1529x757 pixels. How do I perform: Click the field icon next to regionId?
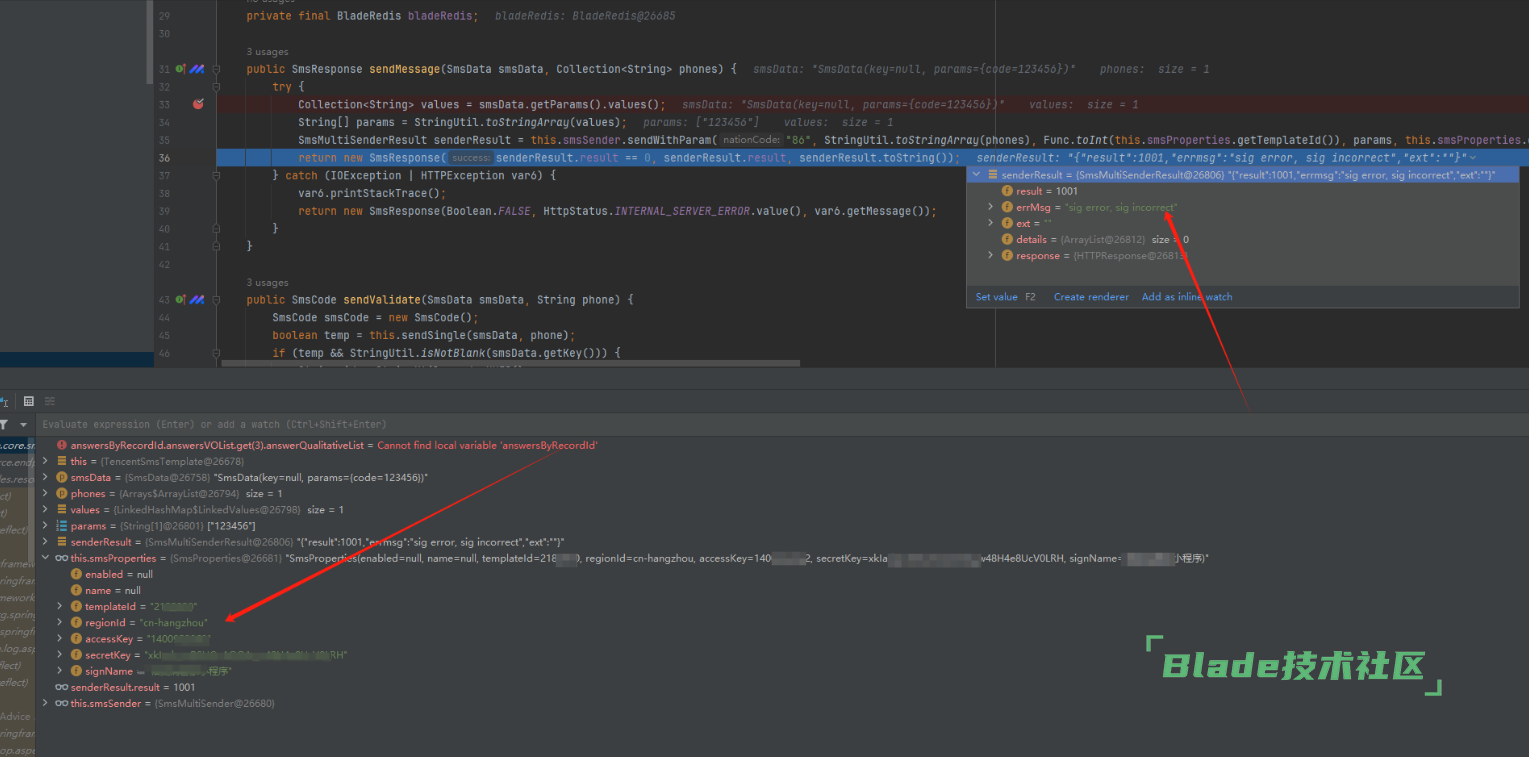coord(76,622)
